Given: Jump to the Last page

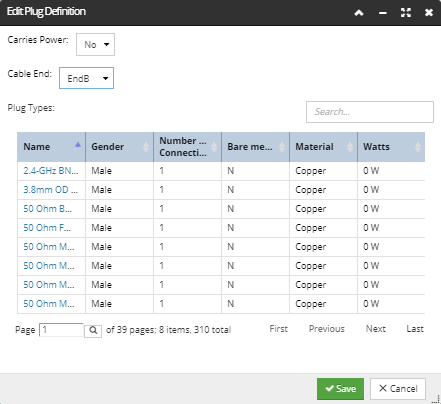Looking at the screenshot, I should click(x=415, y=329).
